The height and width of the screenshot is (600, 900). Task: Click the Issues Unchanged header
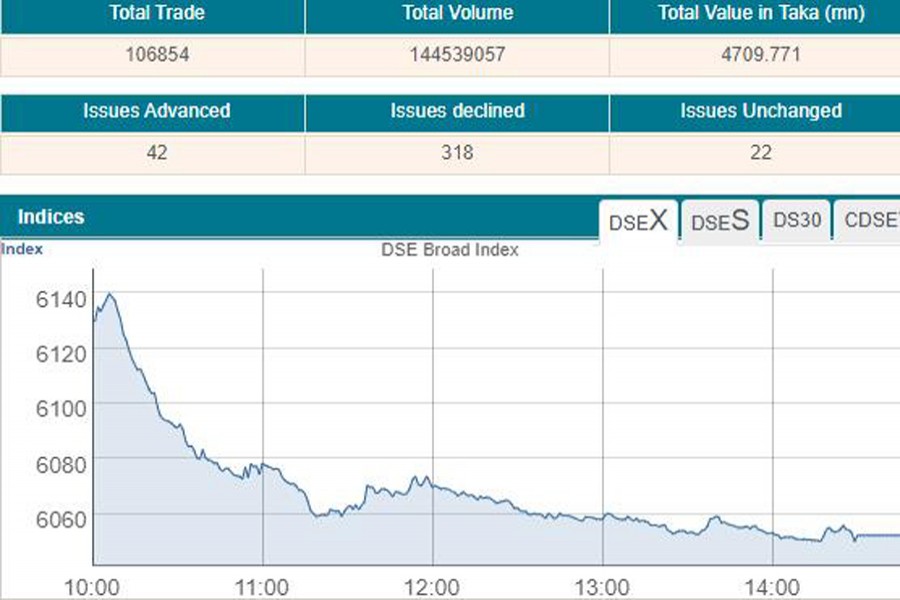click(x=762, y=111)
